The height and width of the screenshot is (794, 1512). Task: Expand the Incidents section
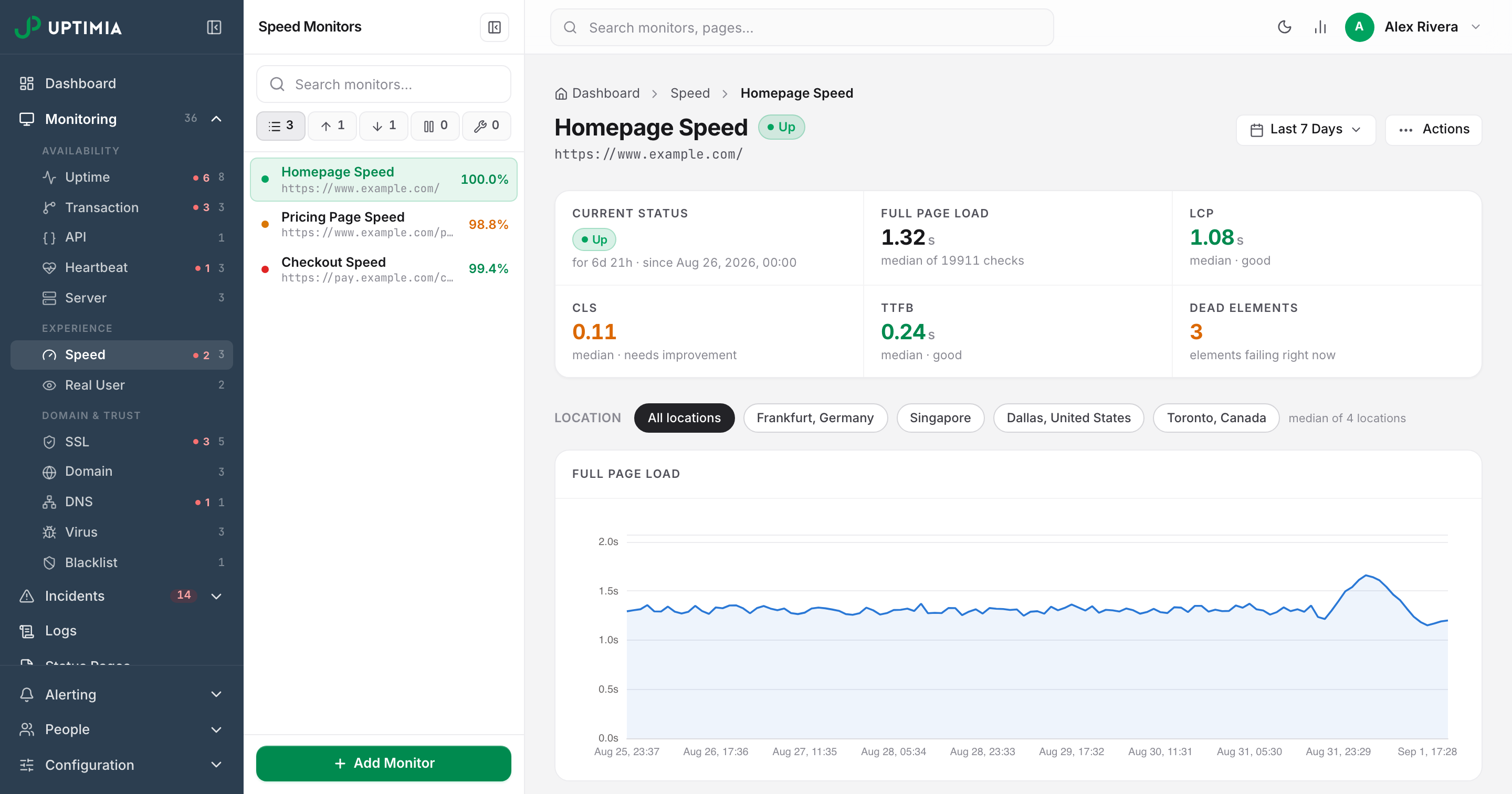(x=216, y=596)
